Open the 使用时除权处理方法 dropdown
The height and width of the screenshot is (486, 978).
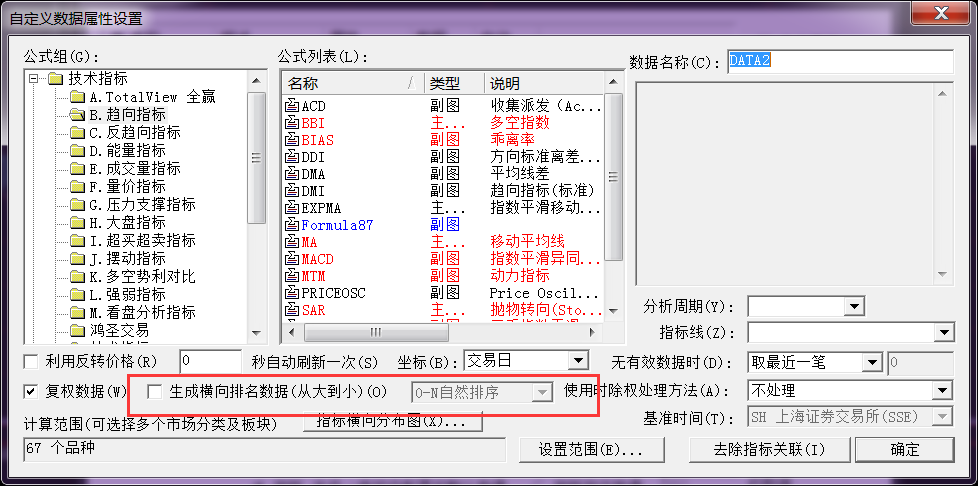(942, 391)
